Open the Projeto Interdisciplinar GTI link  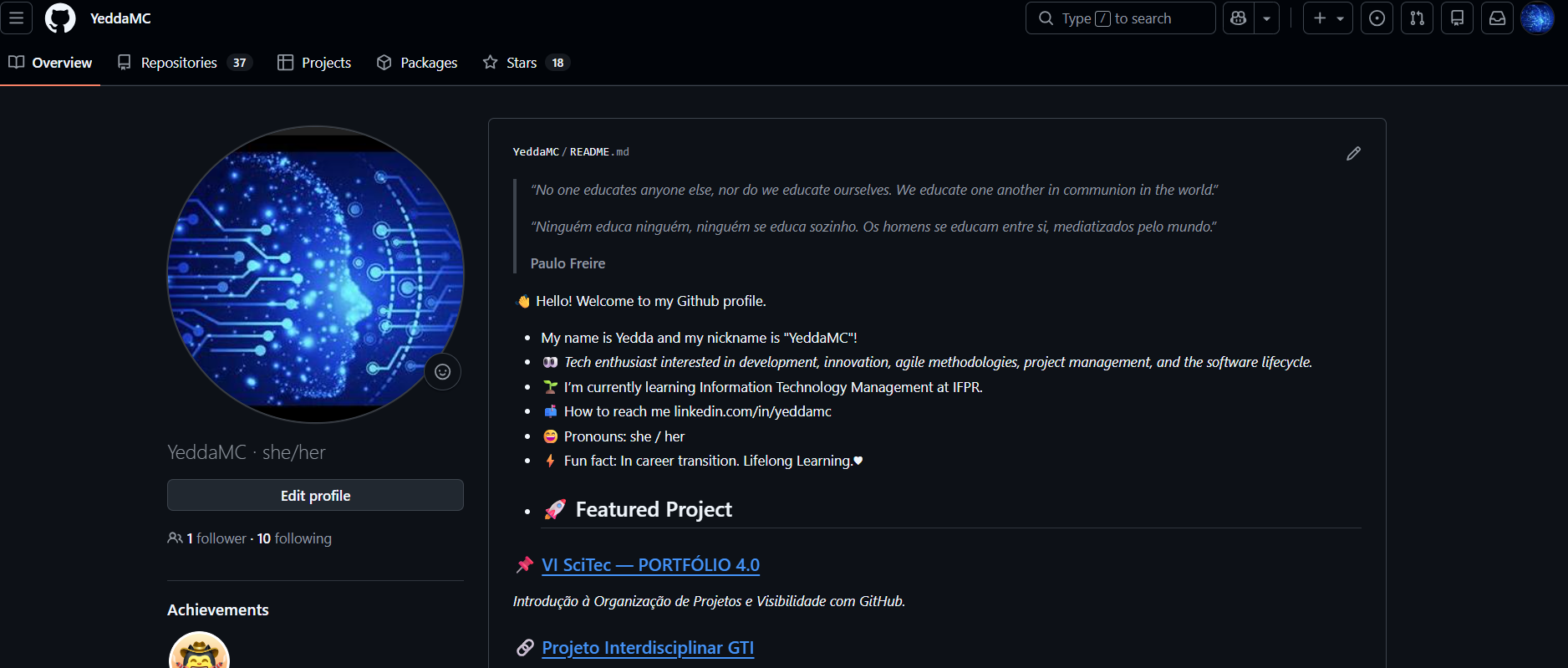point(648,648)
